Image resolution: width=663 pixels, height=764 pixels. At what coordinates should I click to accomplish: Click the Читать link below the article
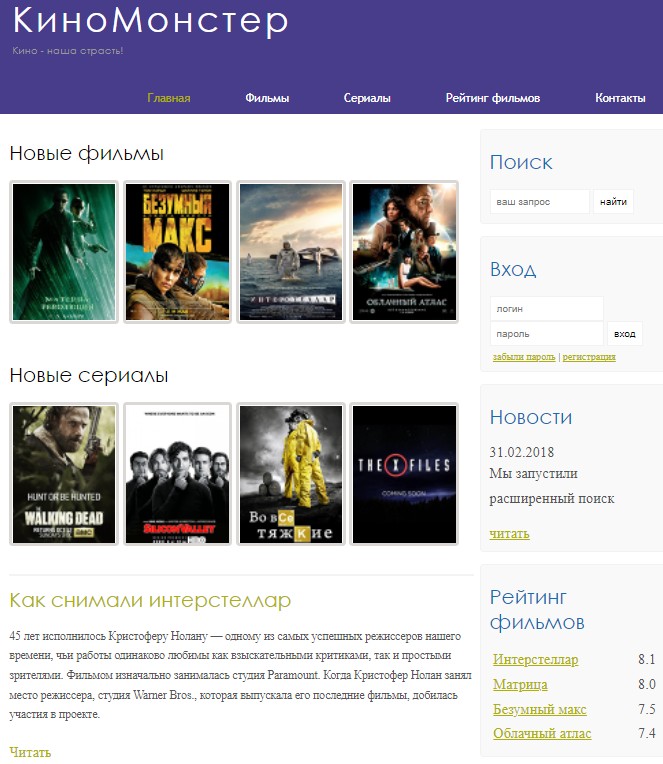point(30,752)
